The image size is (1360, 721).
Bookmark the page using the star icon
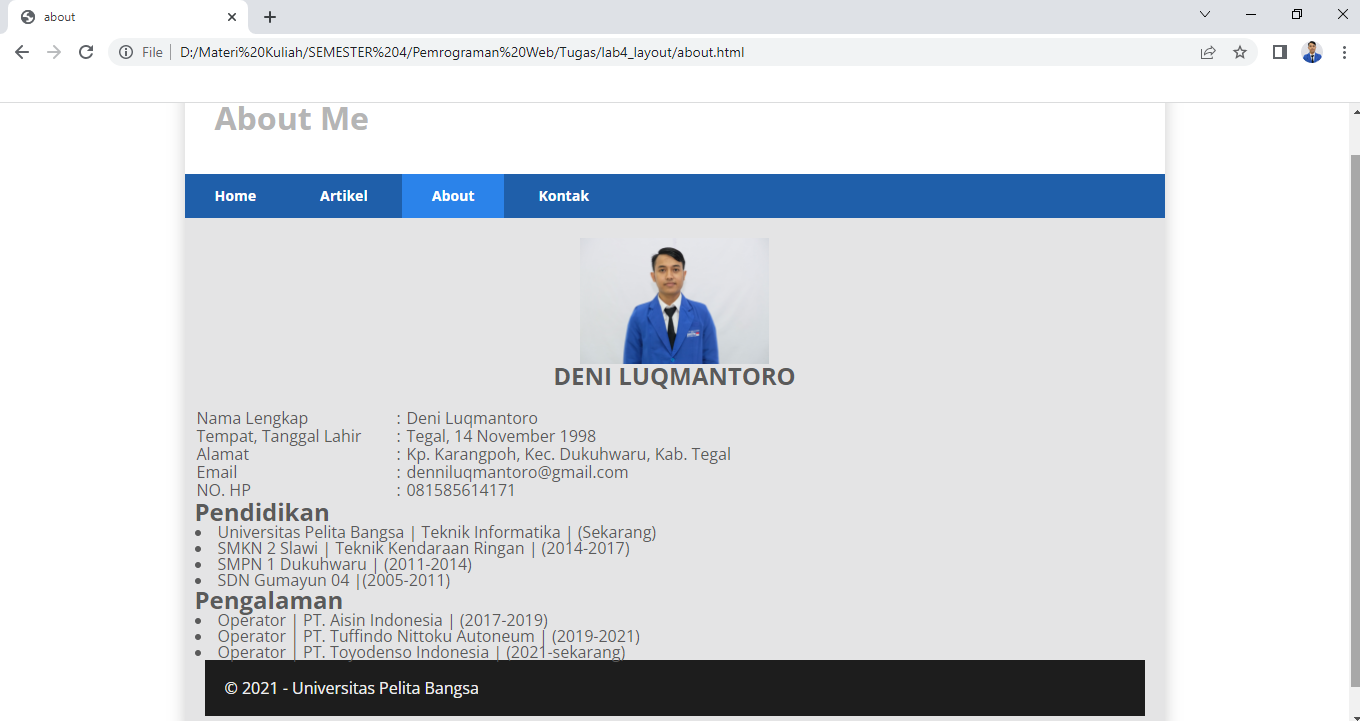[x=1240, y=52]
